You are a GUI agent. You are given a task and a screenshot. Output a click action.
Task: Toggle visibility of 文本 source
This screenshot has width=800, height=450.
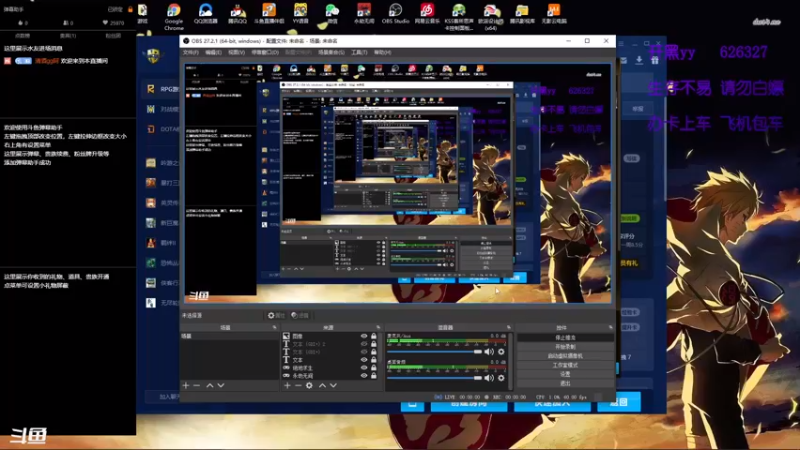tap(364, 360)
